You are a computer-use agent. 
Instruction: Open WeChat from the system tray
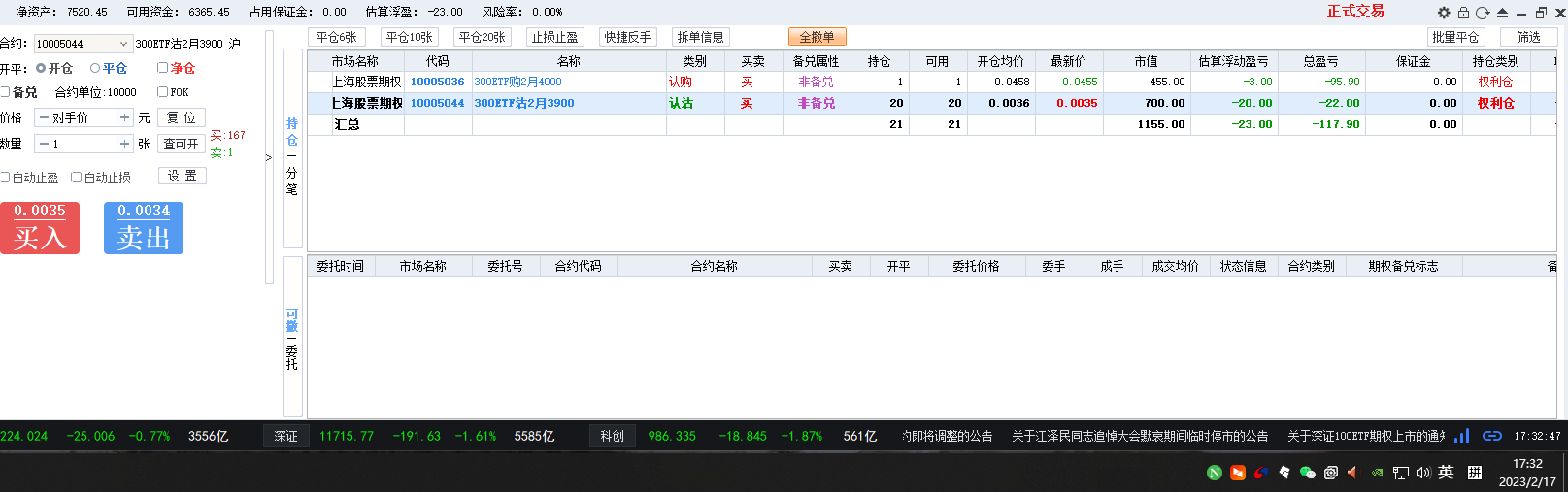[1307, 473]
